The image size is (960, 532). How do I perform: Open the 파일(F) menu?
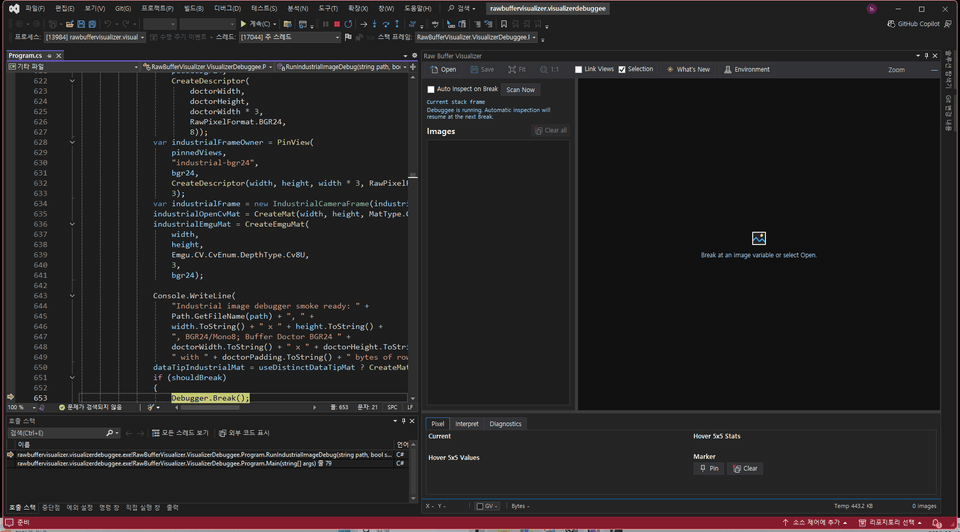point(35,9)
